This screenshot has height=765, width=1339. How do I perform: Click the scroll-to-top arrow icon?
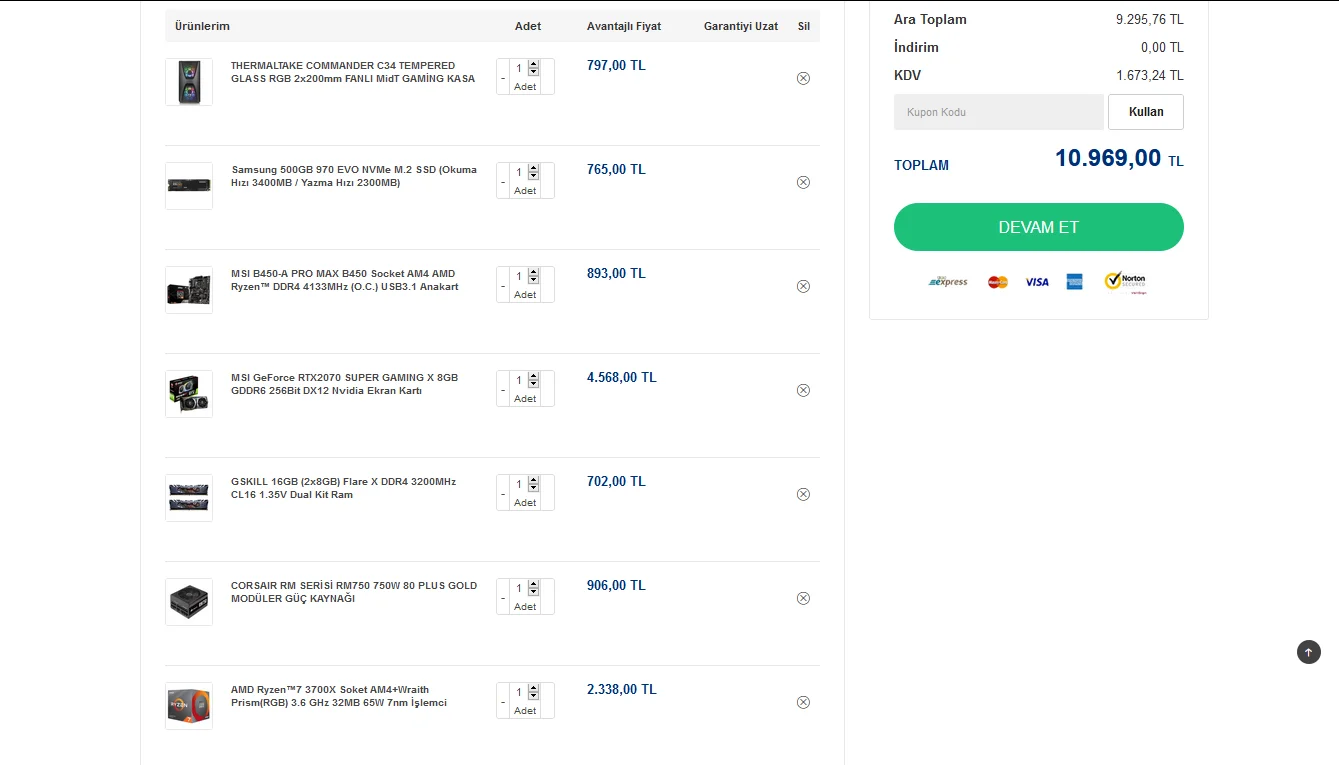1308,652
